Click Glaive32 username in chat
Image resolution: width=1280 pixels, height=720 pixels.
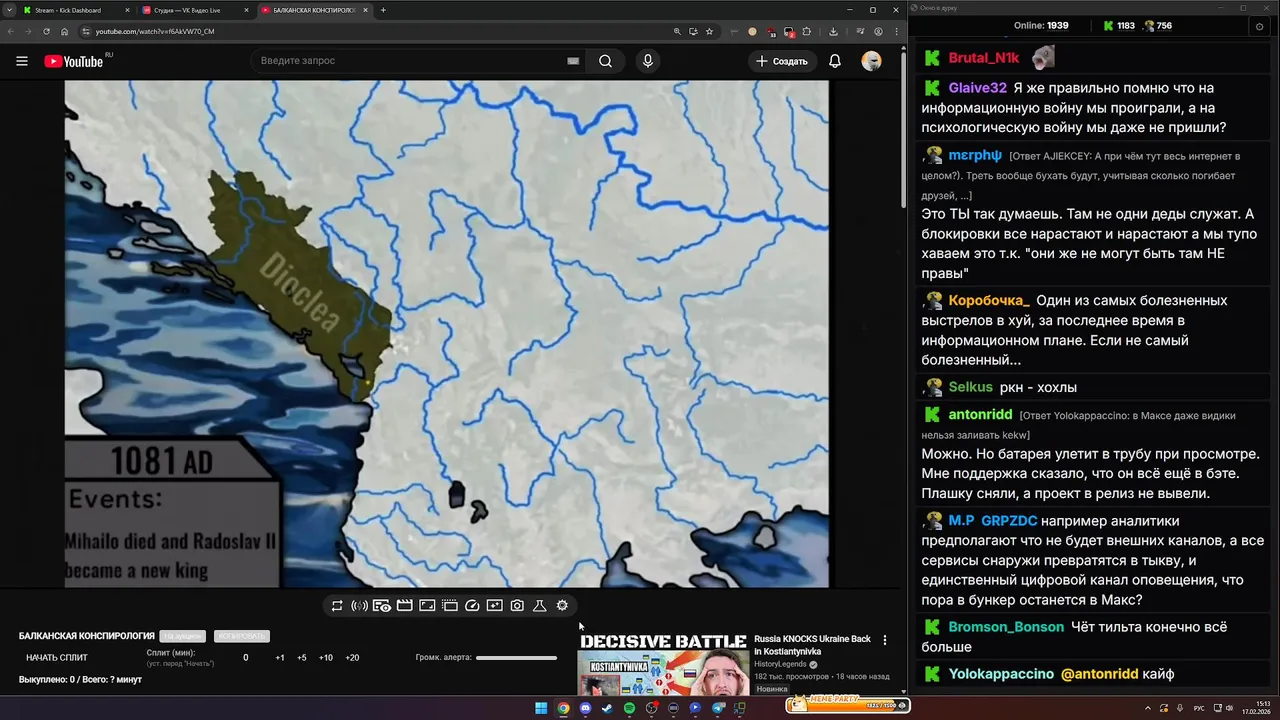pos(978,88)
